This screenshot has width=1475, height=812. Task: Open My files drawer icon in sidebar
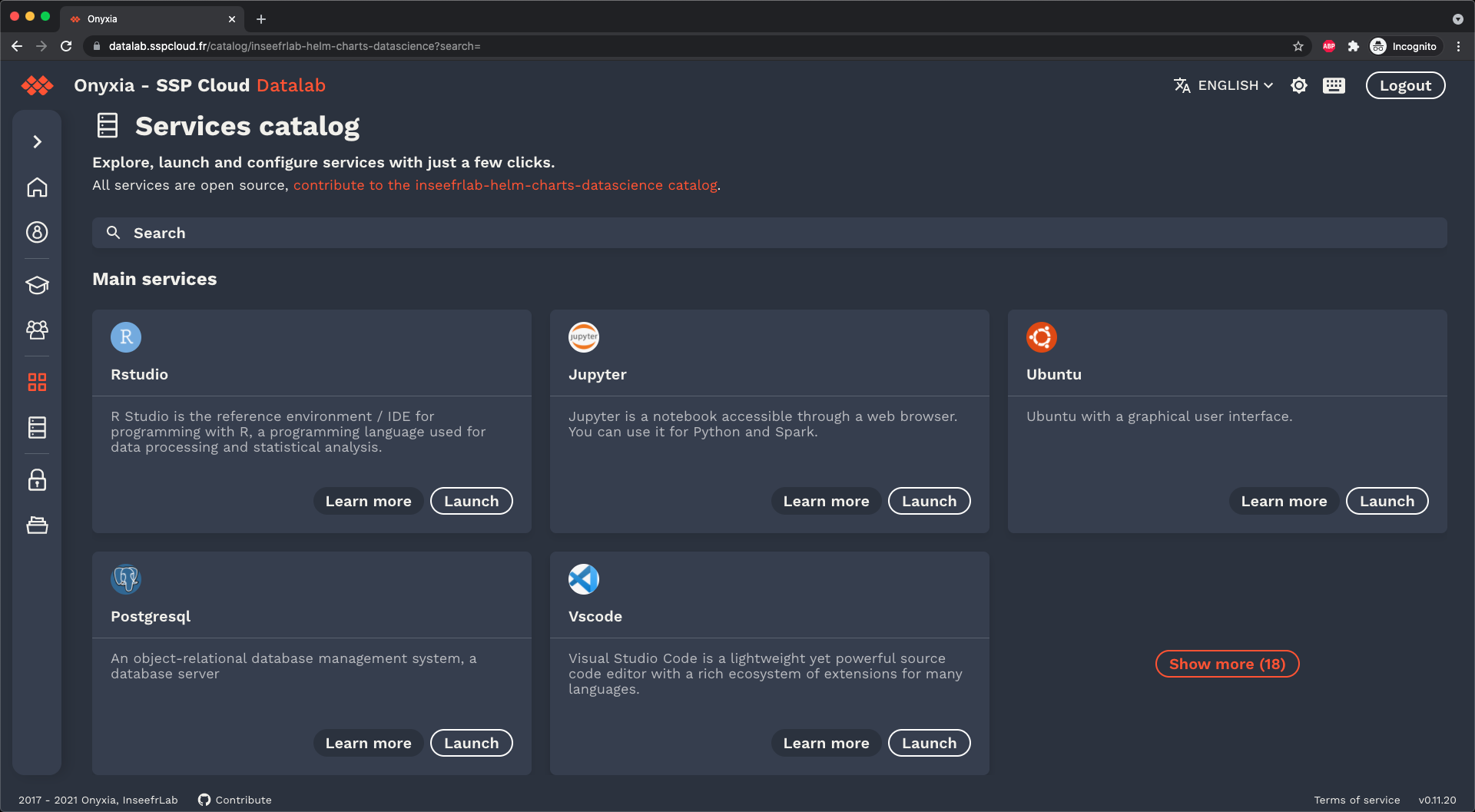tap(37, 525)
